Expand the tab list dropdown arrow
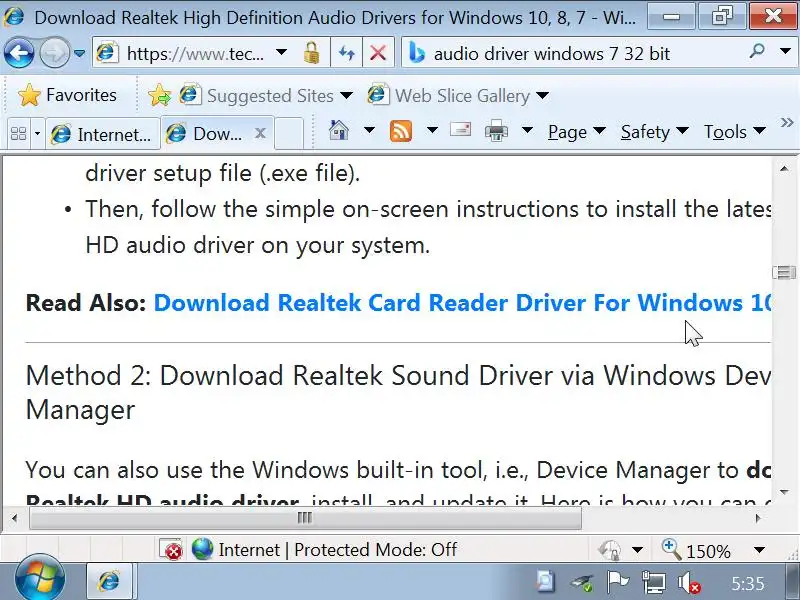 coord(37,134)
